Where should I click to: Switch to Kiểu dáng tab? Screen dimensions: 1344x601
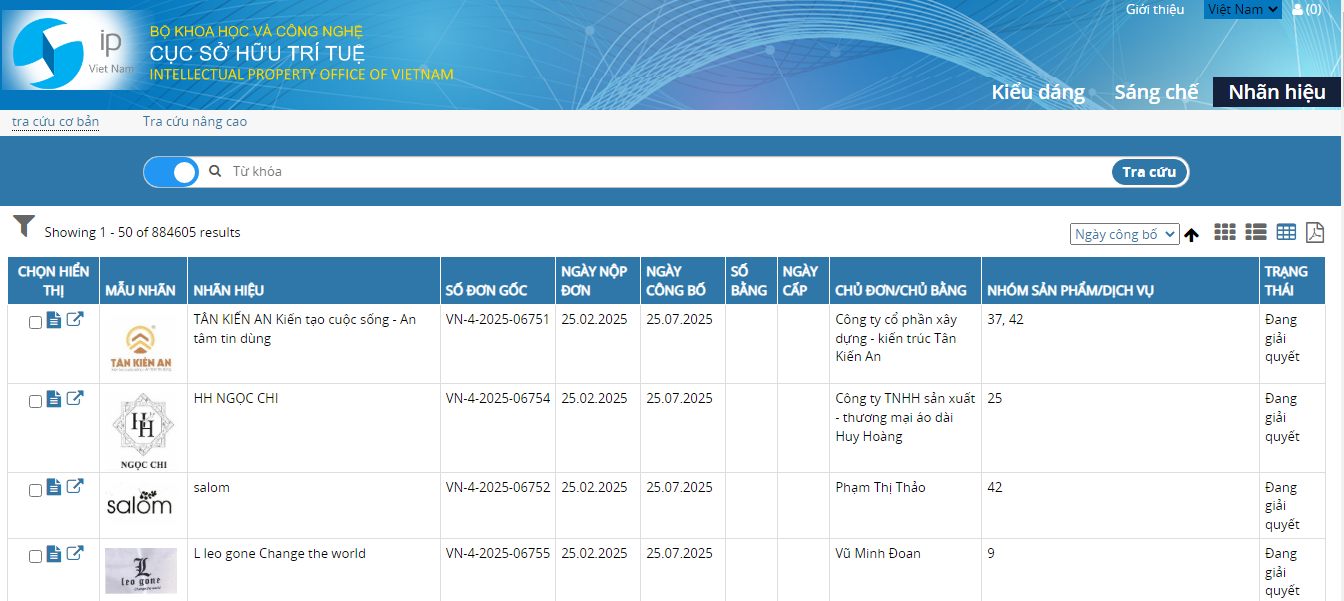[1038, 92]
